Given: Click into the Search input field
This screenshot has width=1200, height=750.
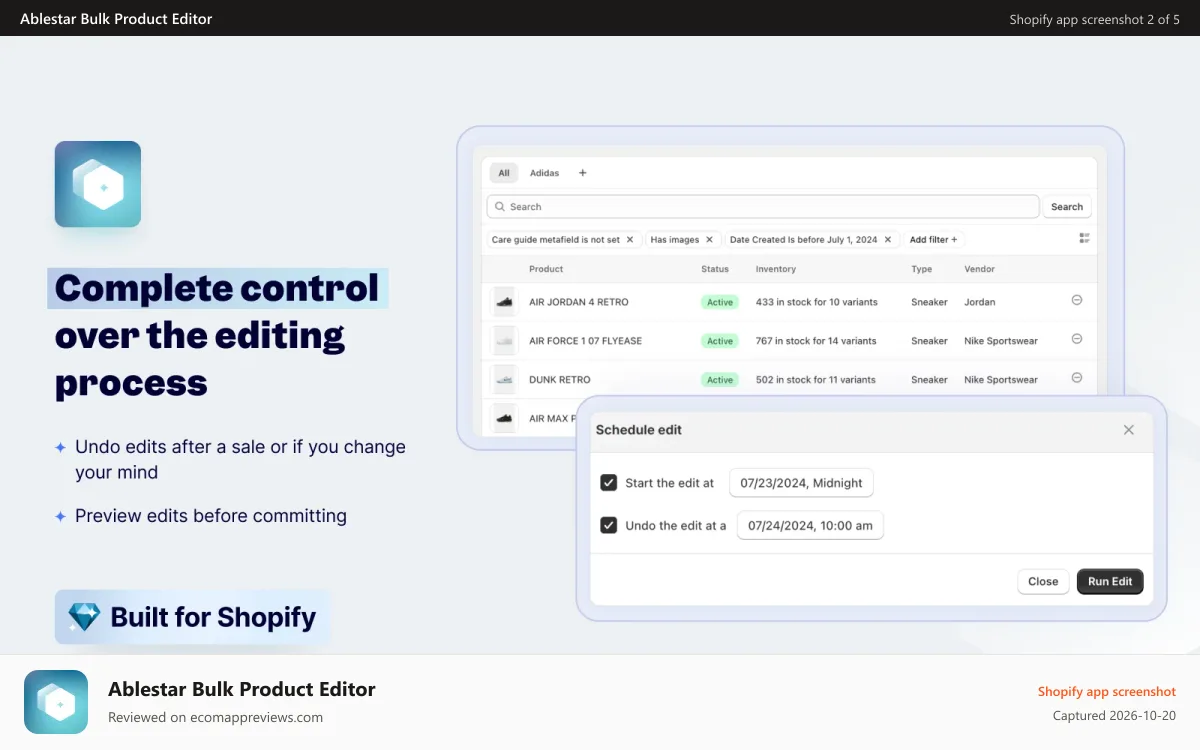Looking at the screenshot, I should point(763,207).
